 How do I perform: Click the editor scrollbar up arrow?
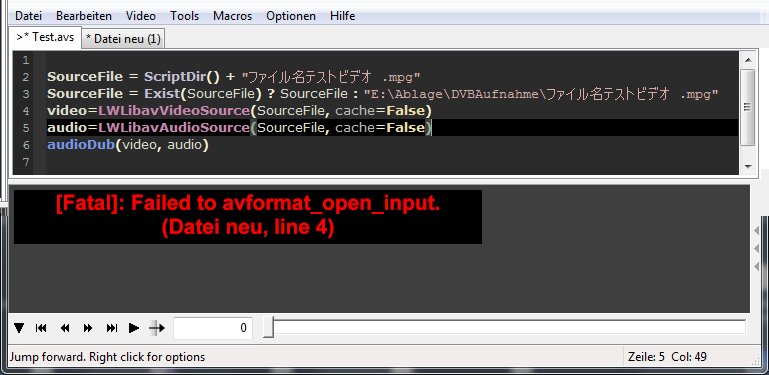(x=747, y=60)
